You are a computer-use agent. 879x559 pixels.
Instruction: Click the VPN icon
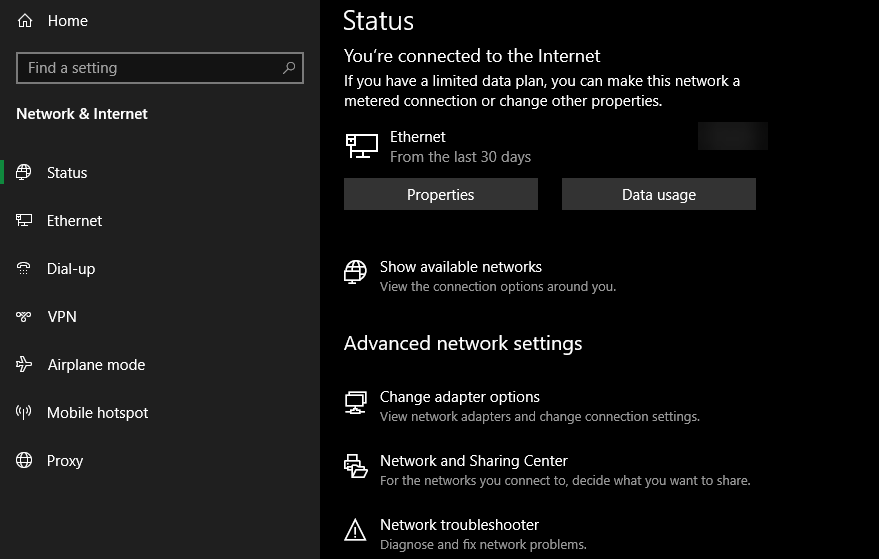(x=25, y=317)
